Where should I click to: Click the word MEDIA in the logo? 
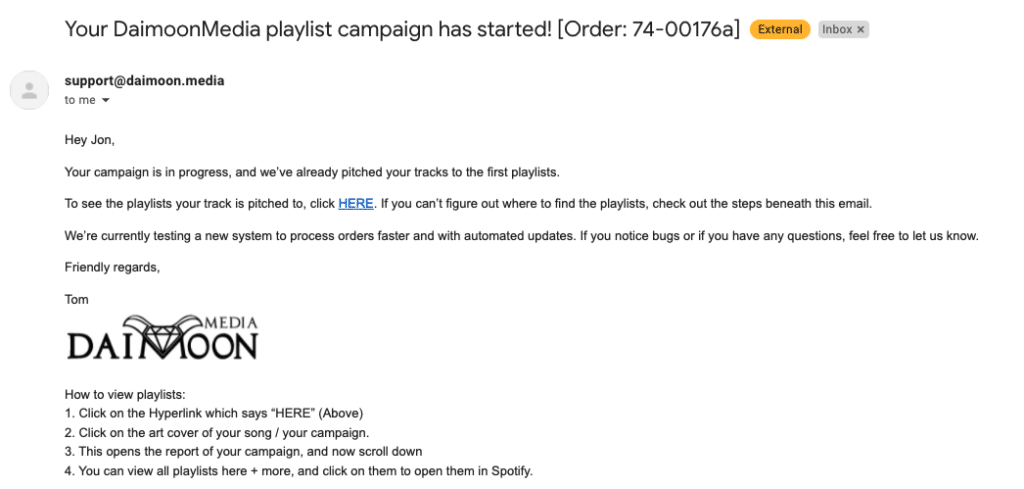(x=231, y=323)
